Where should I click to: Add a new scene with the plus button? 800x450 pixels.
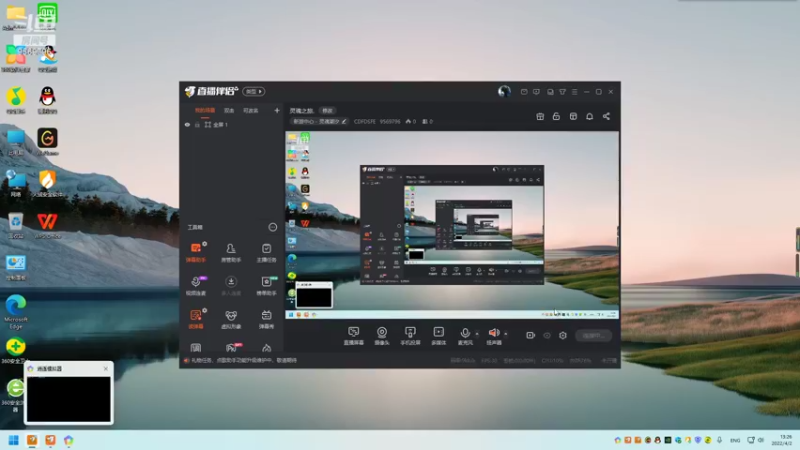(277, 110)
